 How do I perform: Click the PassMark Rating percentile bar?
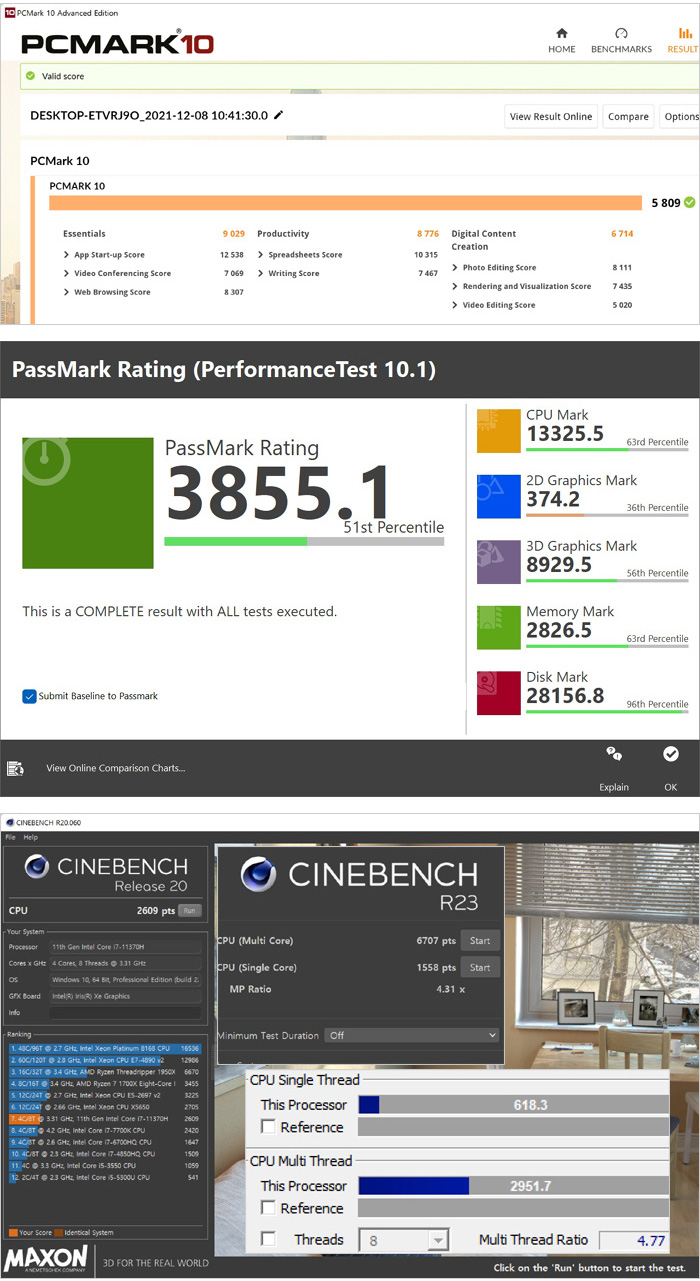pyautogui.click(x=304, y=541)
